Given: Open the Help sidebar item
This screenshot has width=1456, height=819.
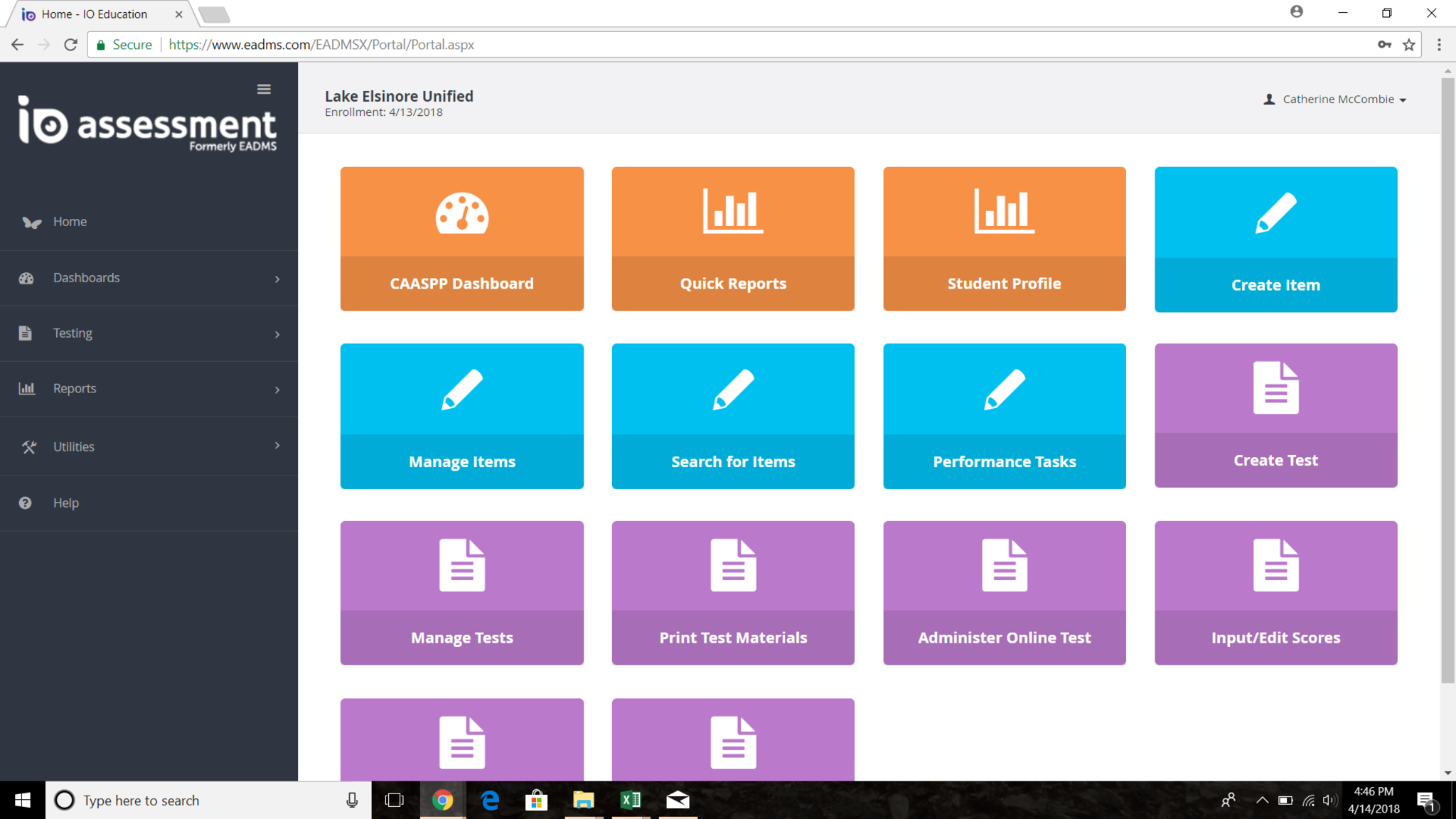Looking at the screenshot, I should pyautogui.click(x=65, y=503).
